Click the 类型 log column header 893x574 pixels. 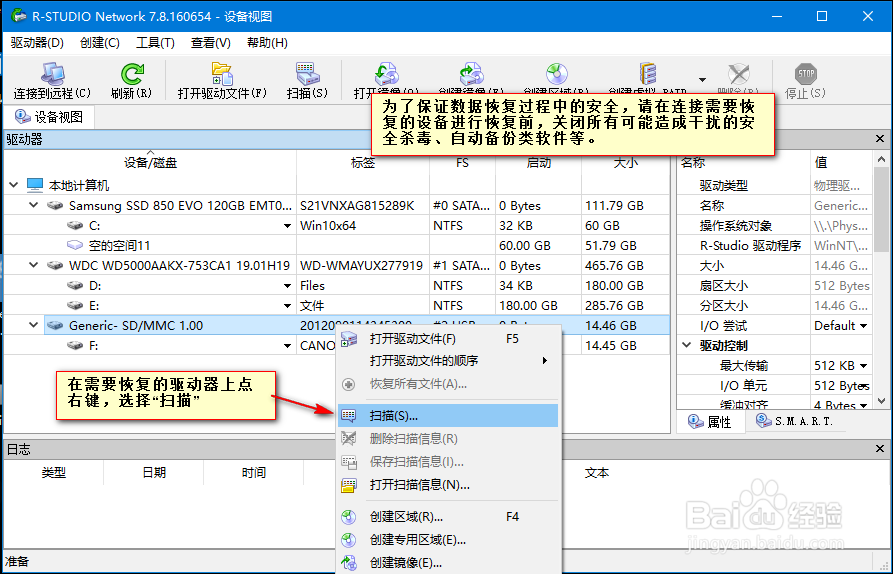point(54,473)
